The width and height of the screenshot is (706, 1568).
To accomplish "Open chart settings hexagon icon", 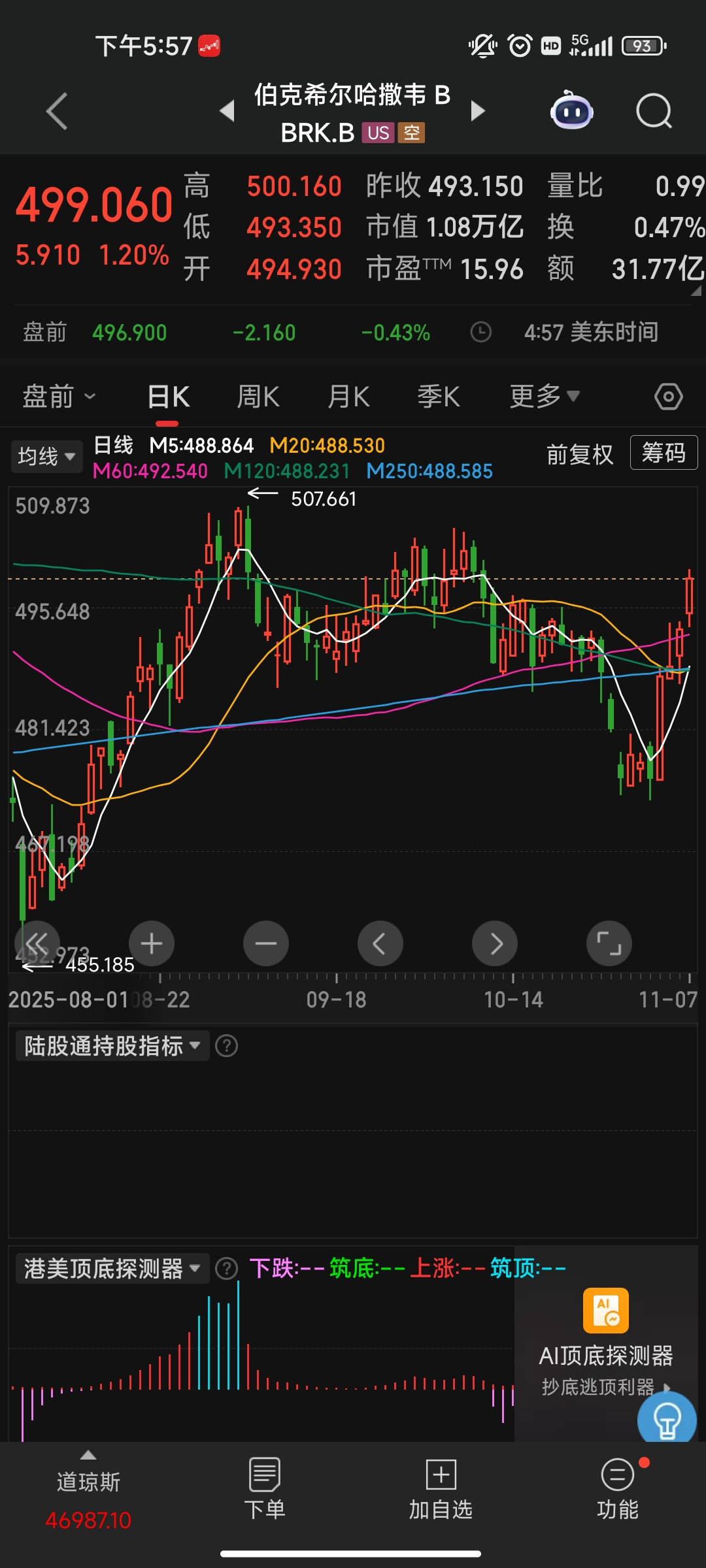I will pyautogui.click(x=668, y=397).
